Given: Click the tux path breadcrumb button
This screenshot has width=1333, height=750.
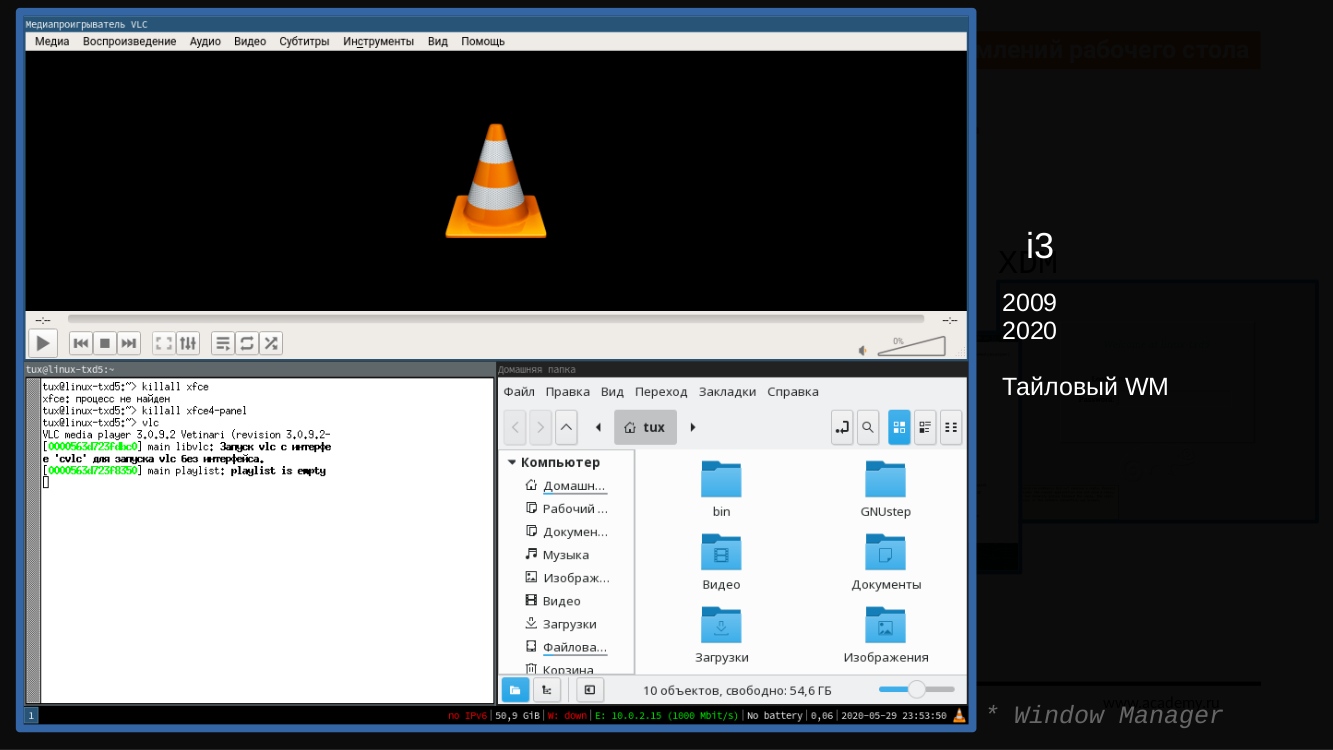Looking at the screenshot, I should point(645,427).
